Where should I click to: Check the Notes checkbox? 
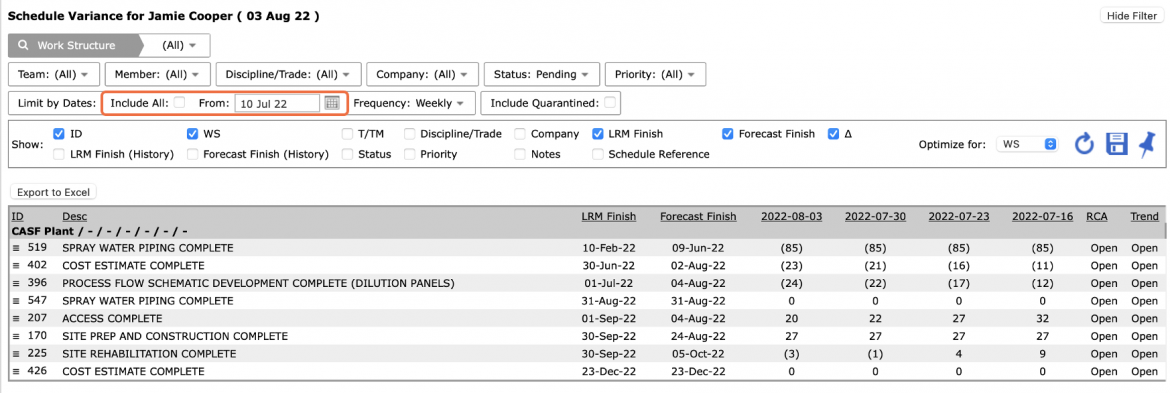click(520, 154)
